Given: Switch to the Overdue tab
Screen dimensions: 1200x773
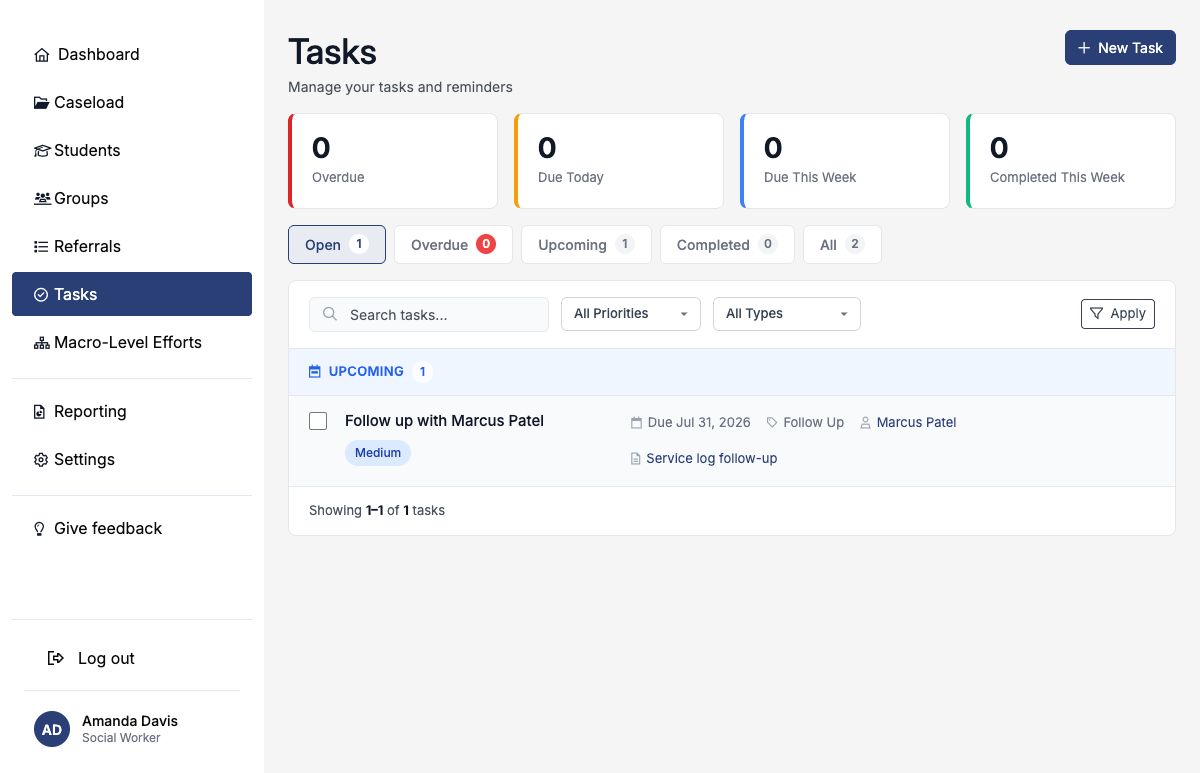Looking at the screenshot, I should pyautogui.click(x=453, y=245).
